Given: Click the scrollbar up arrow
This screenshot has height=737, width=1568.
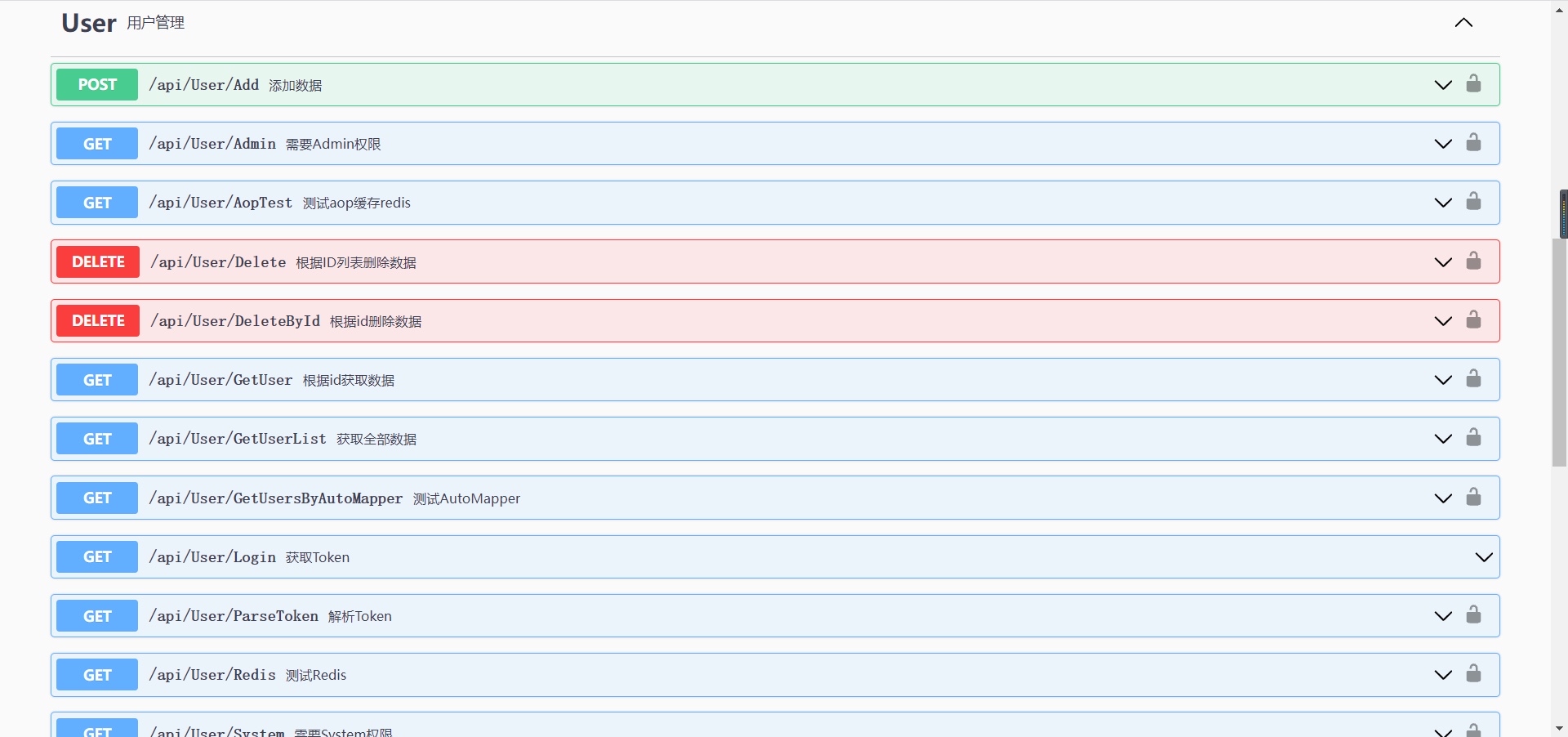Looking at the screenshot, I should click(x=1559, y=10).
